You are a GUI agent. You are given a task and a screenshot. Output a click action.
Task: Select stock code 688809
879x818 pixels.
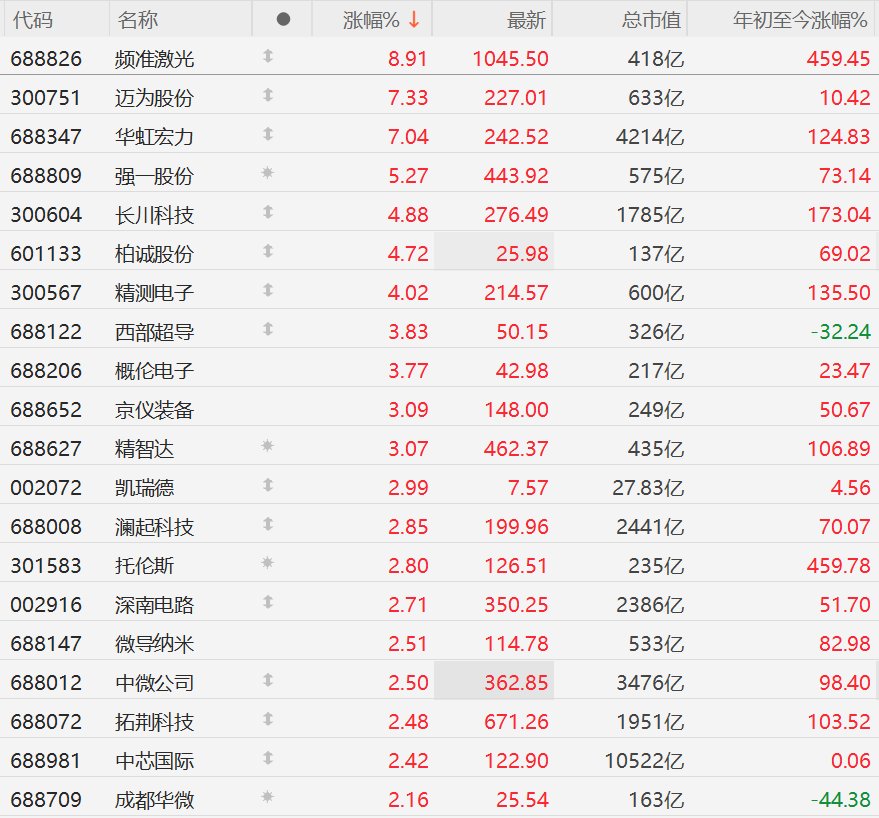pos(46,176)
